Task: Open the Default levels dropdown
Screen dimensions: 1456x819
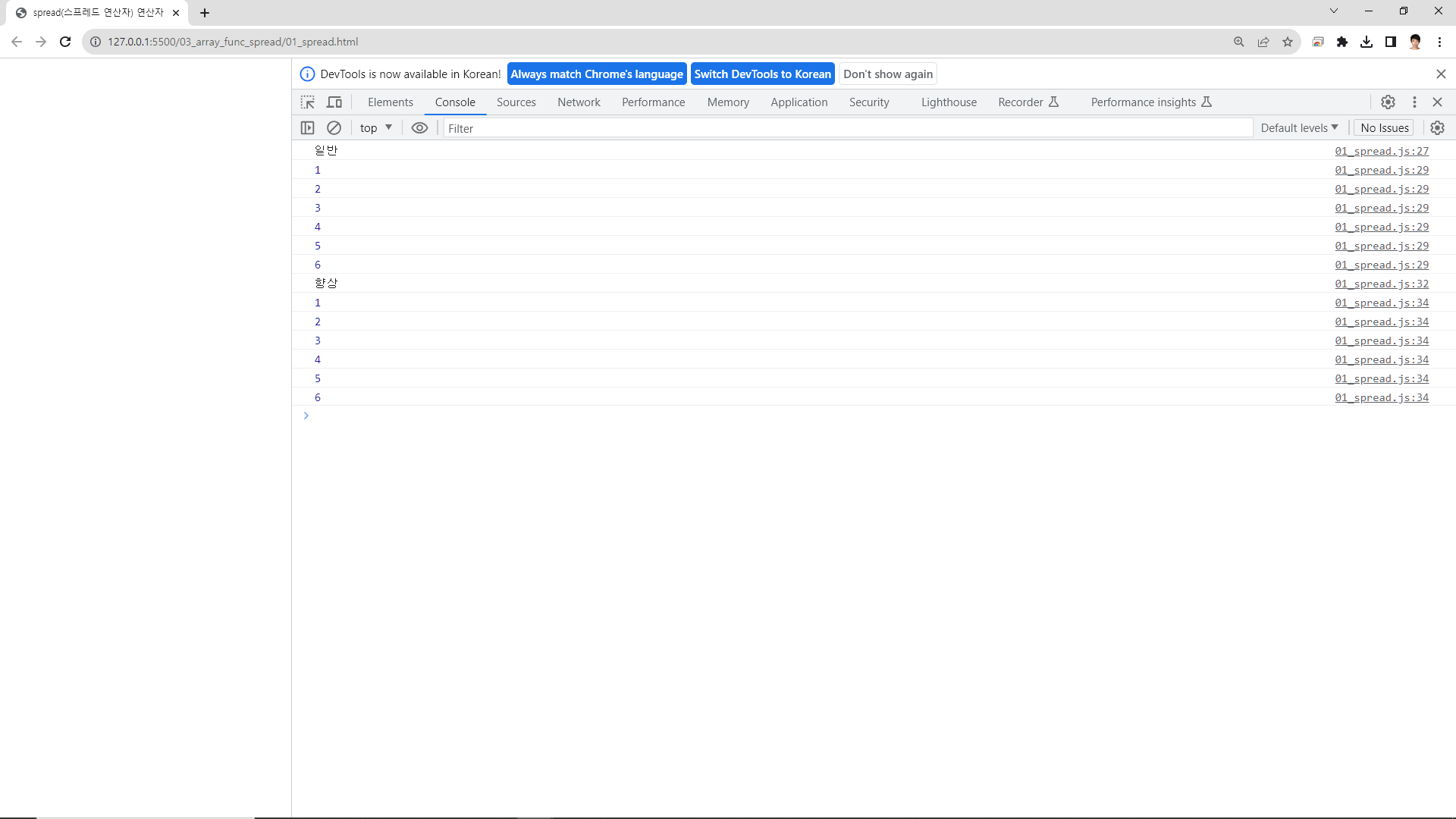Action: click(1299, 128)
